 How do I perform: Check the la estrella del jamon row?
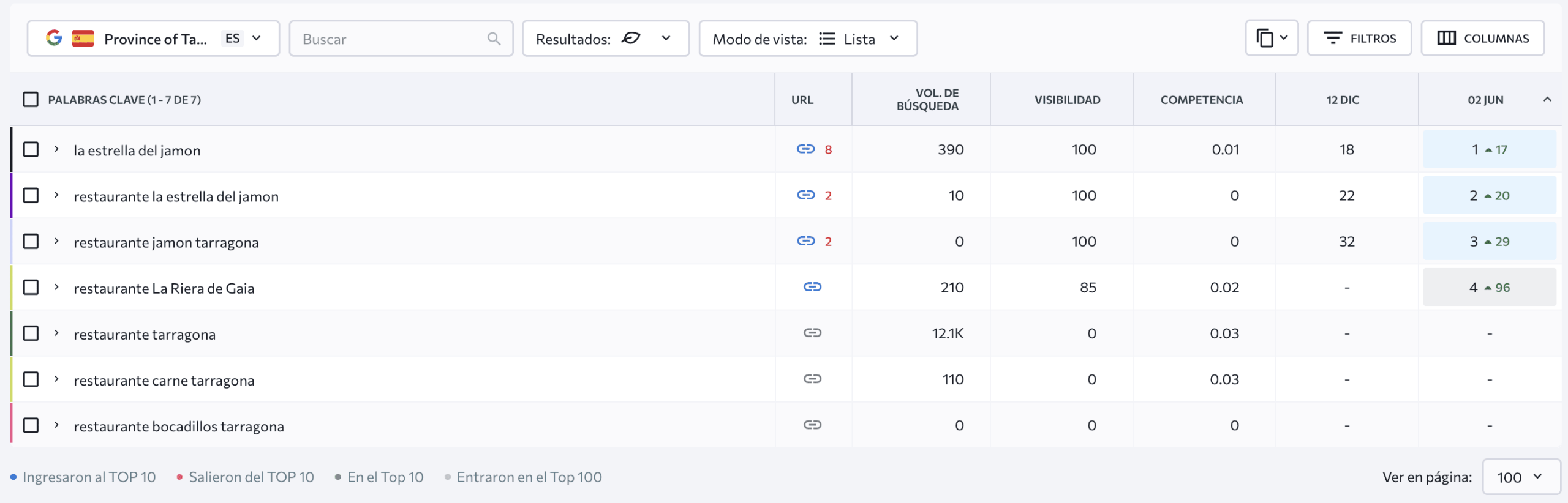coord(31,149)
